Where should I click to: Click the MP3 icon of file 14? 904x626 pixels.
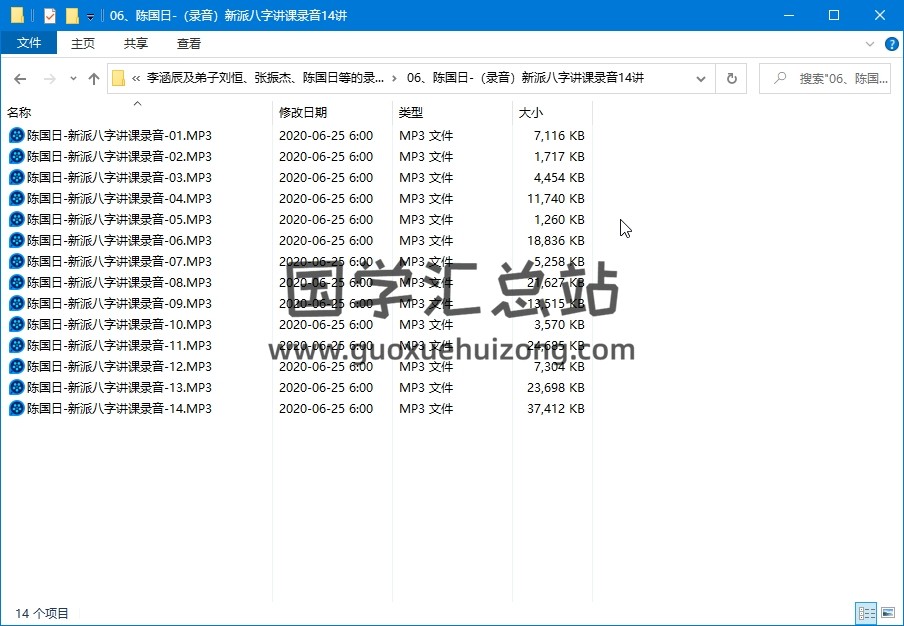coord(16,409)
